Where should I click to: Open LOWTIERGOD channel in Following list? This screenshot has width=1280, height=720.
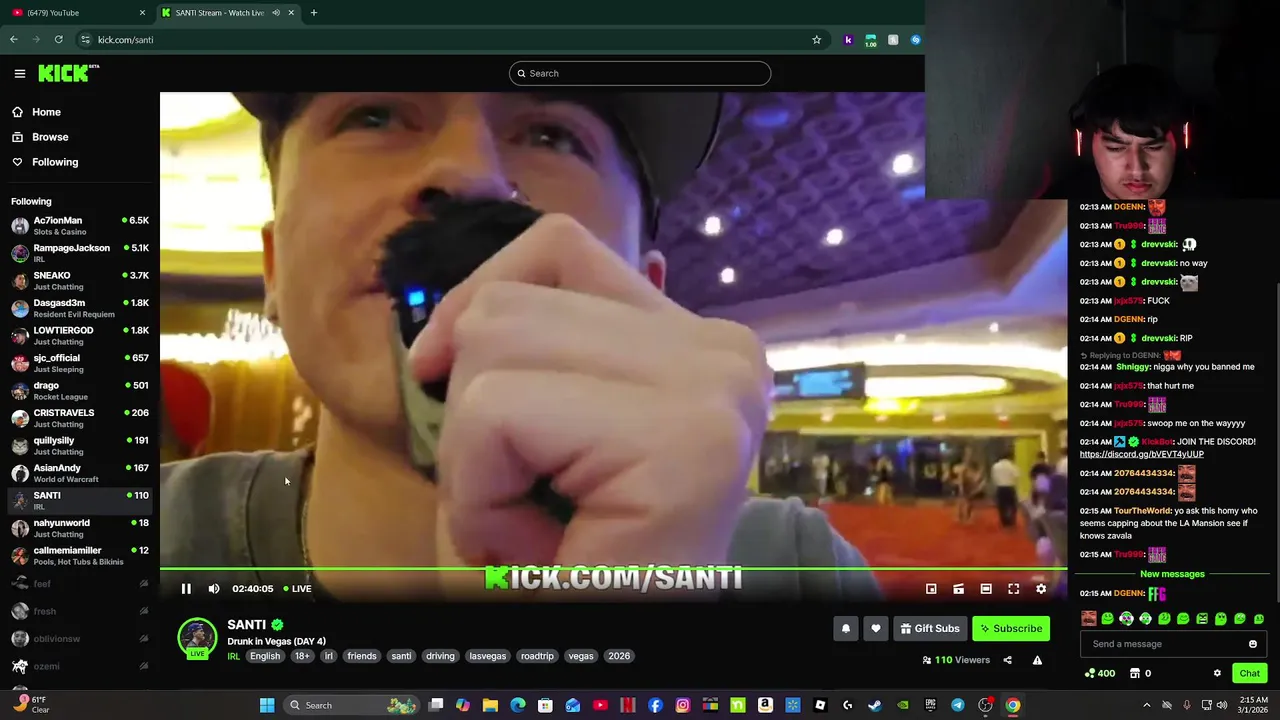pos(80,335)
